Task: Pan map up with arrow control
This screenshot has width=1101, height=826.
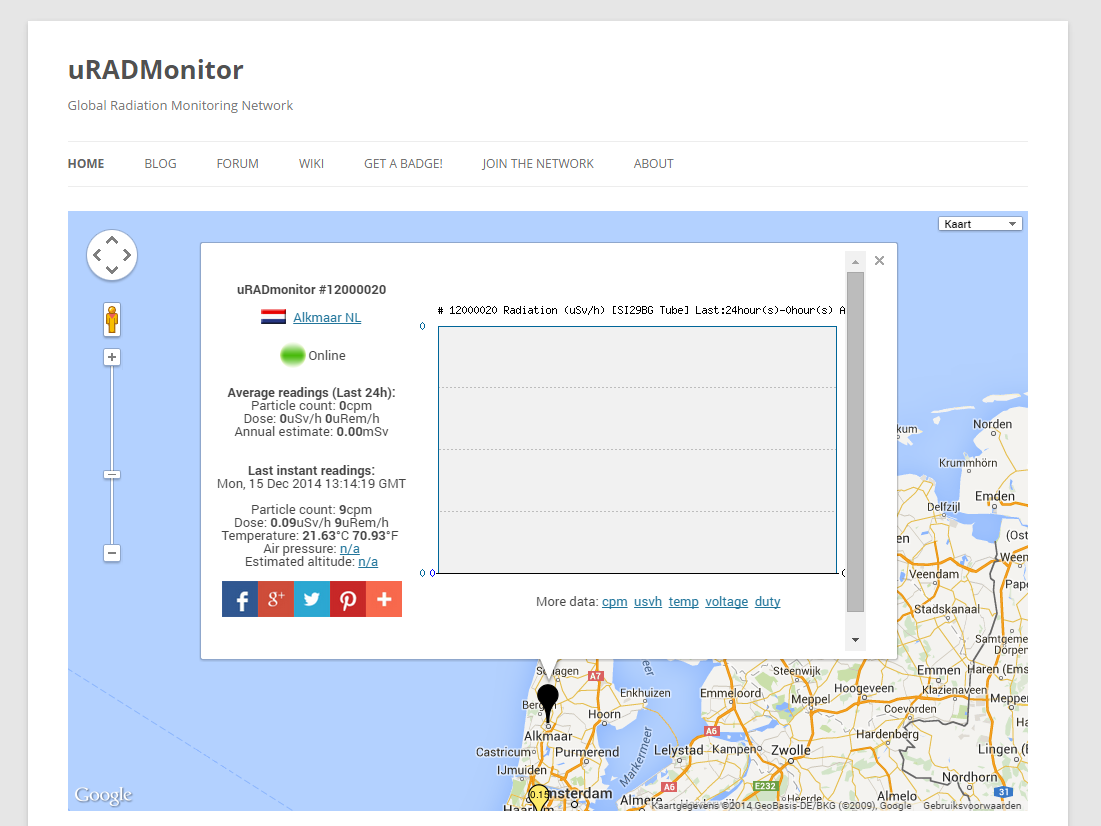Action: click(112, 240)
